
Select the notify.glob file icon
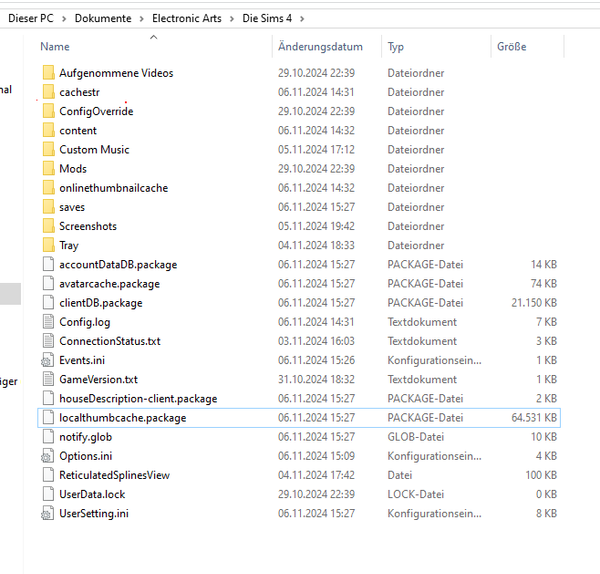[x=48, y=436]
